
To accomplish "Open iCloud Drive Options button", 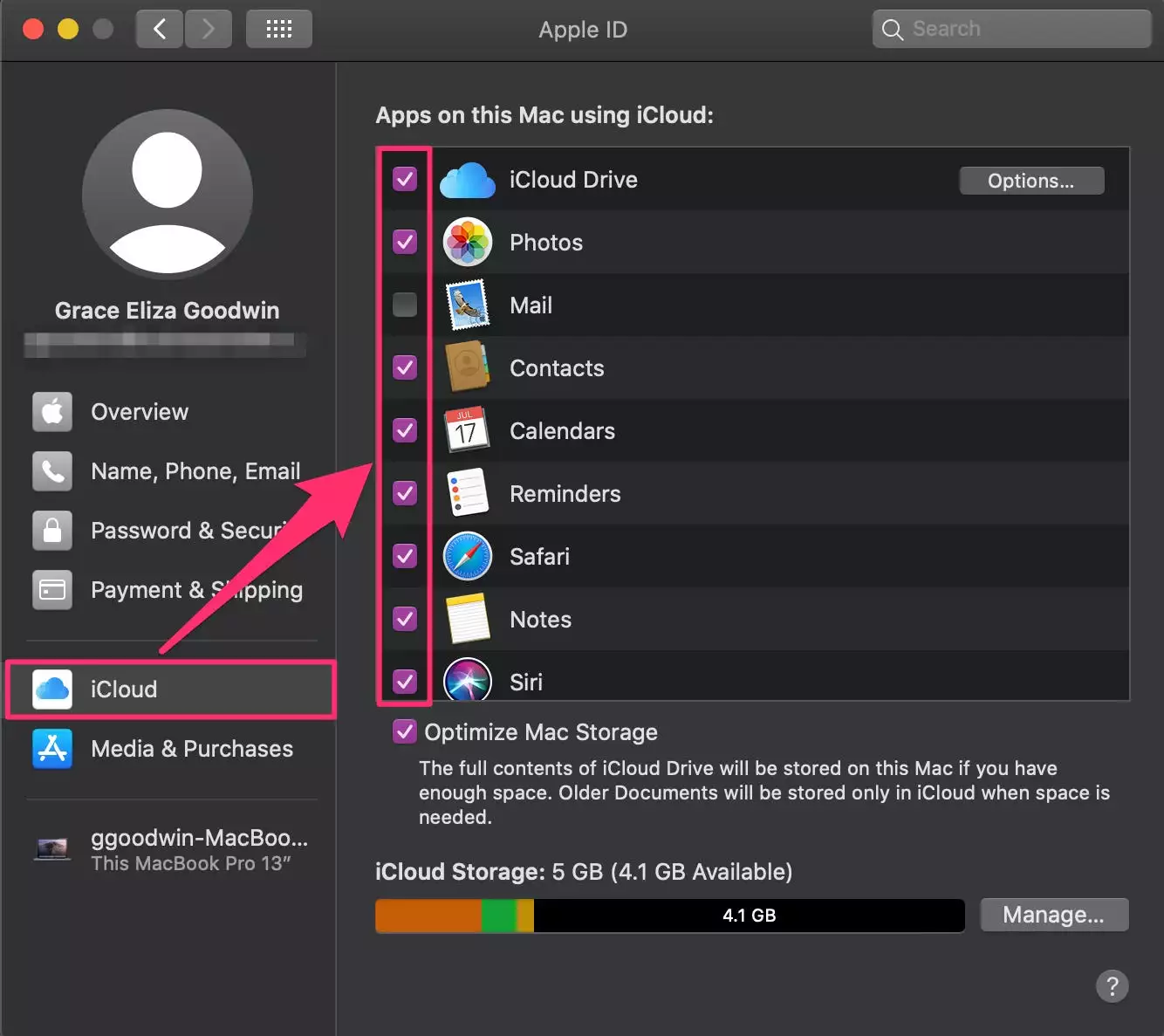I will [x=1030, y=181].
